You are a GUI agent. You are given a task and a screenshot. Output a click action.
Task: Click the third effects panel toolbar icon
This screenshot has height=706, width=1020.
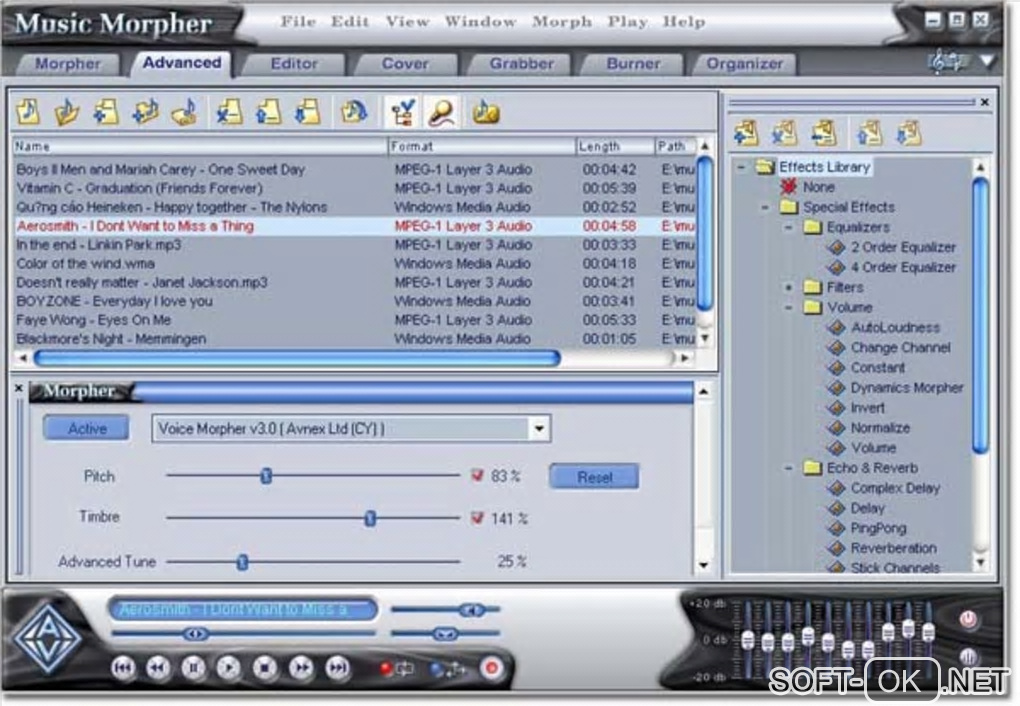(x=824, y=133)
